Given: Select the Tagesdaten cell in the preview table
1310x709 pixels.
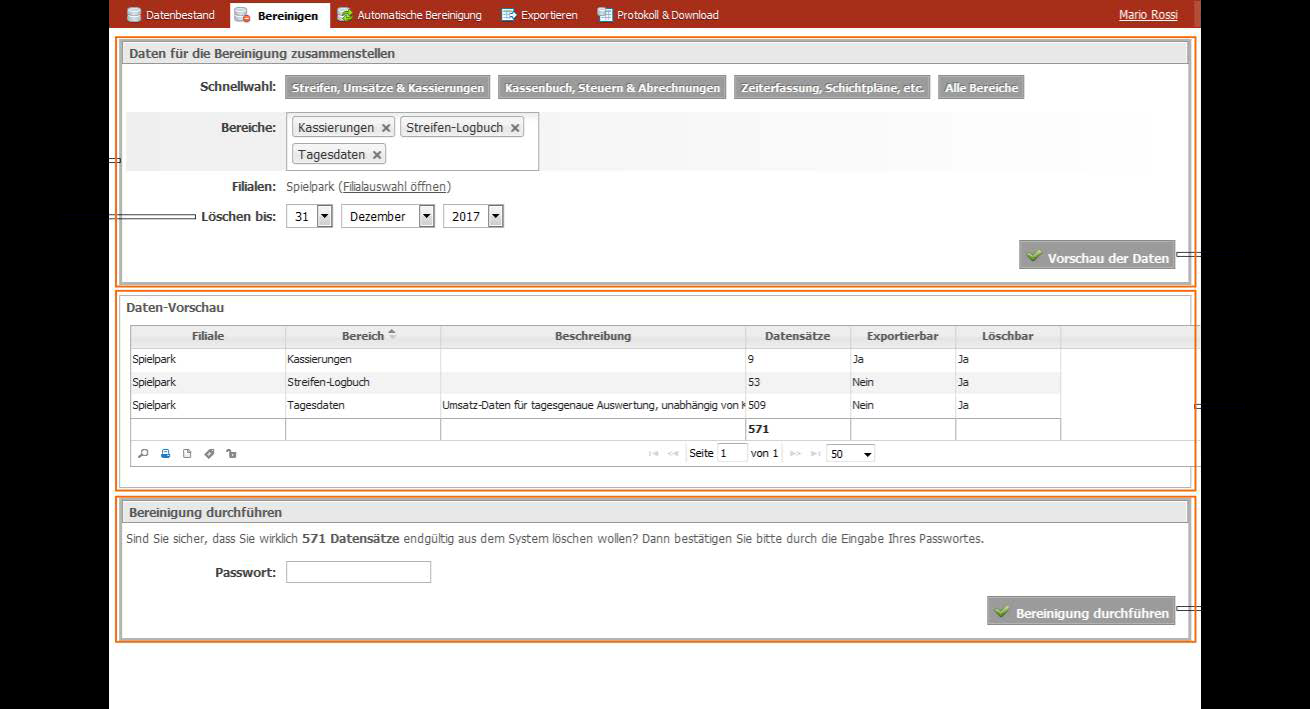Looking at the screenshot, I should 363,405.
